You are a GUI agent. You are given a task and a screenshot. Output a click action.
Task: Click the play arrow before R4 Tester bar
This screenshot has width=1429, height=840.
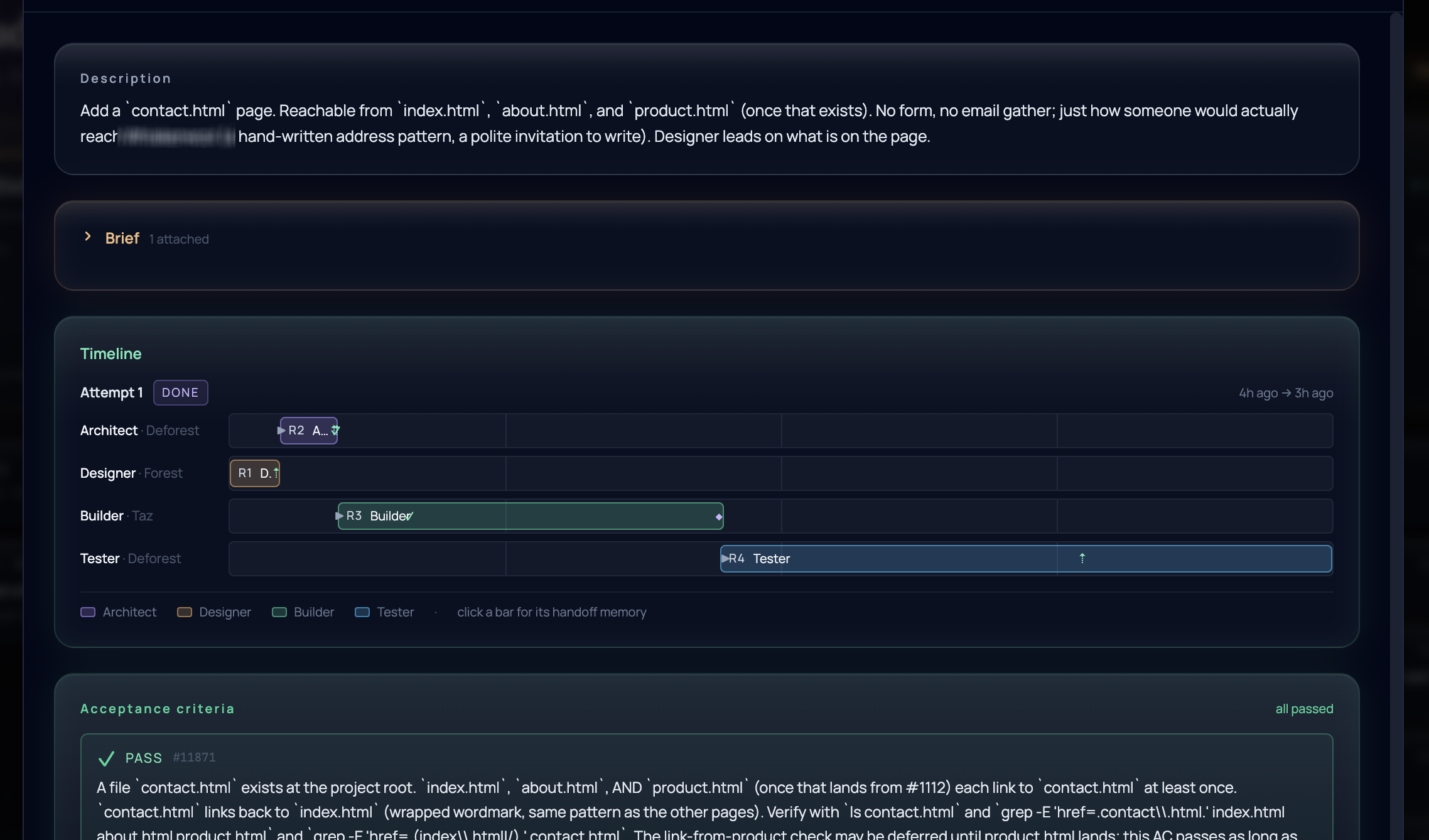pyautogui.click(x=725, y=558)
